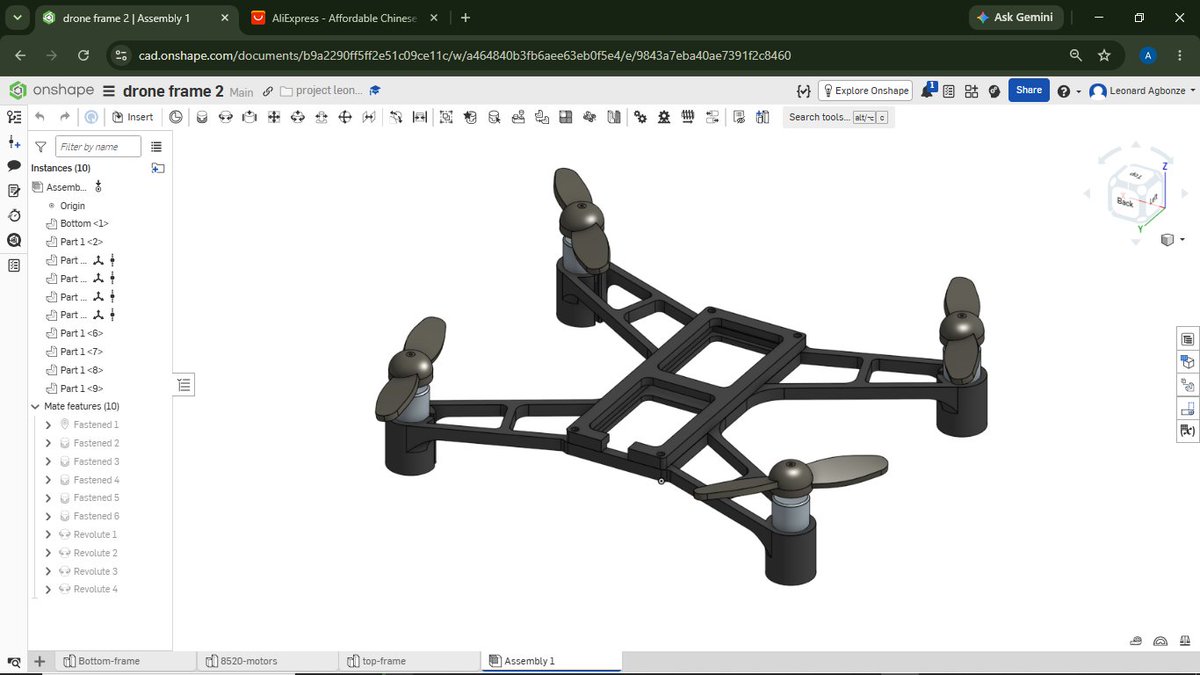Click the Undo arrow in the toolbar
The image size is (1200, 675).
pyautogui.click(x=41, y=117)
